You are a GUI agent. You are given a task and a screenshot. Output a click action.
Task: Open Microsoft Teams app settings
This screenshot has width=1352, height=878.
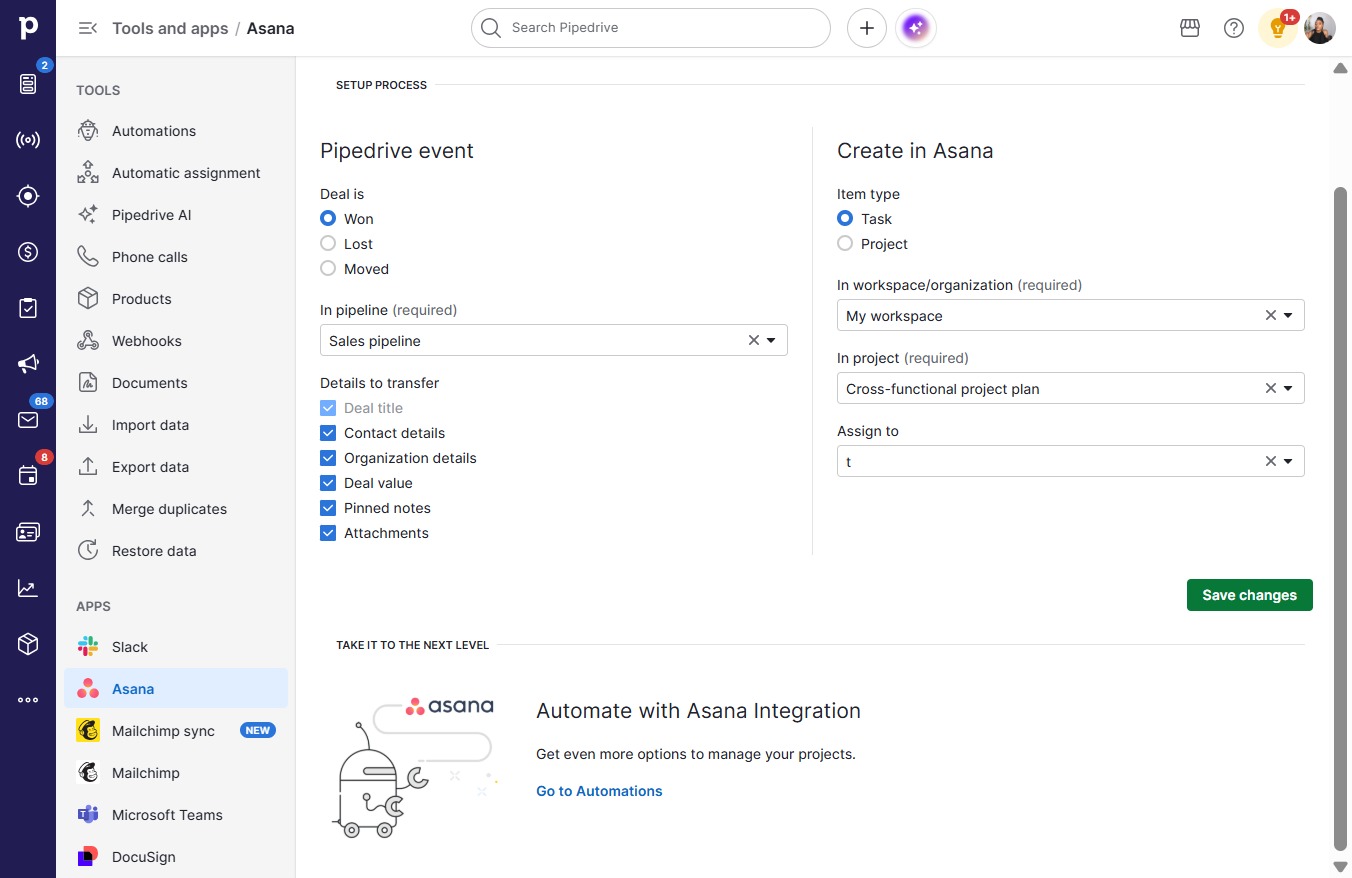coord(176,815)
